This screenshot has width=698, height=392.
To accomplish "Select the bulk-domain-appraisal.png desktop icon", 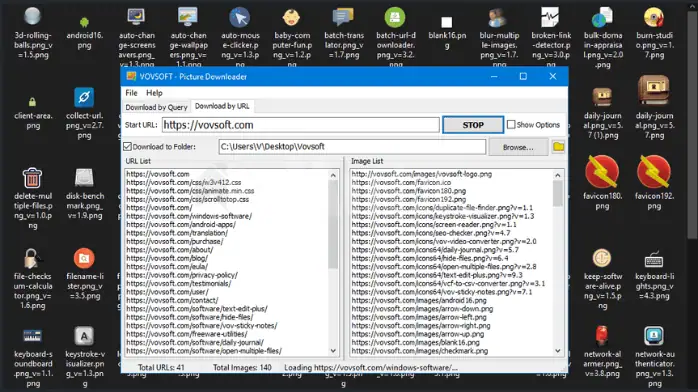I will [x=603, y=17].
